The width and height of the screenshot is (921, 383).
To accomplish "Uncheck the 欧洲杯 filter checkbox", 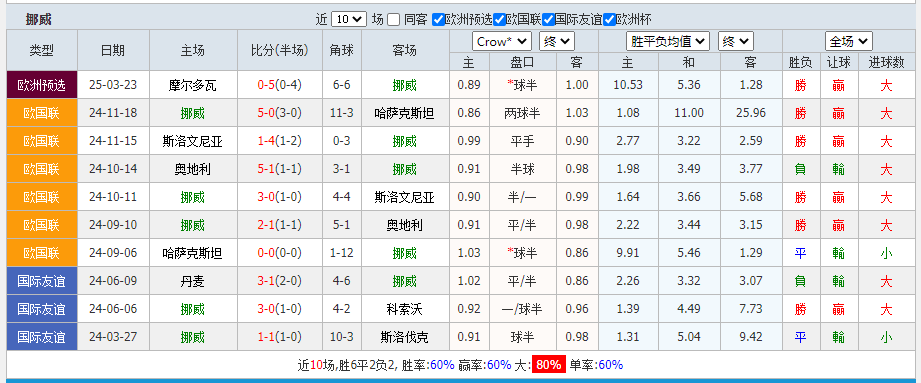I will (x=610, y=19).
